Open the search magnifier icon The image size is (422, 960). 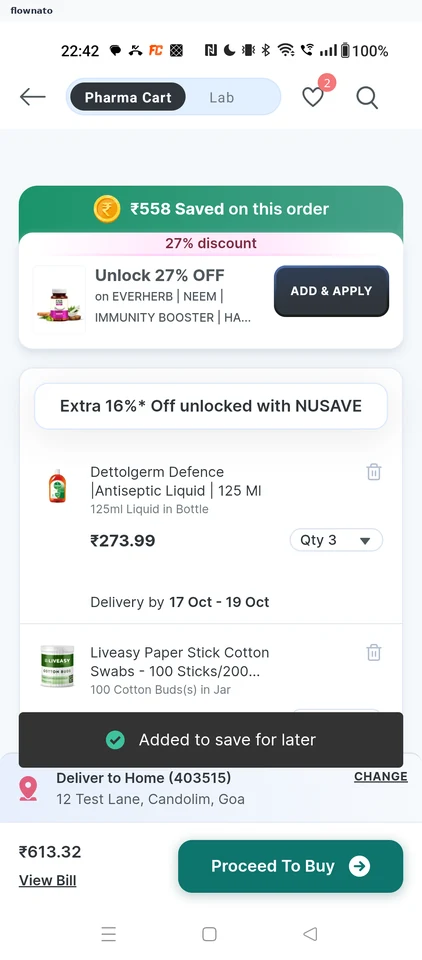pyautogui.click(x=367, y=97)
